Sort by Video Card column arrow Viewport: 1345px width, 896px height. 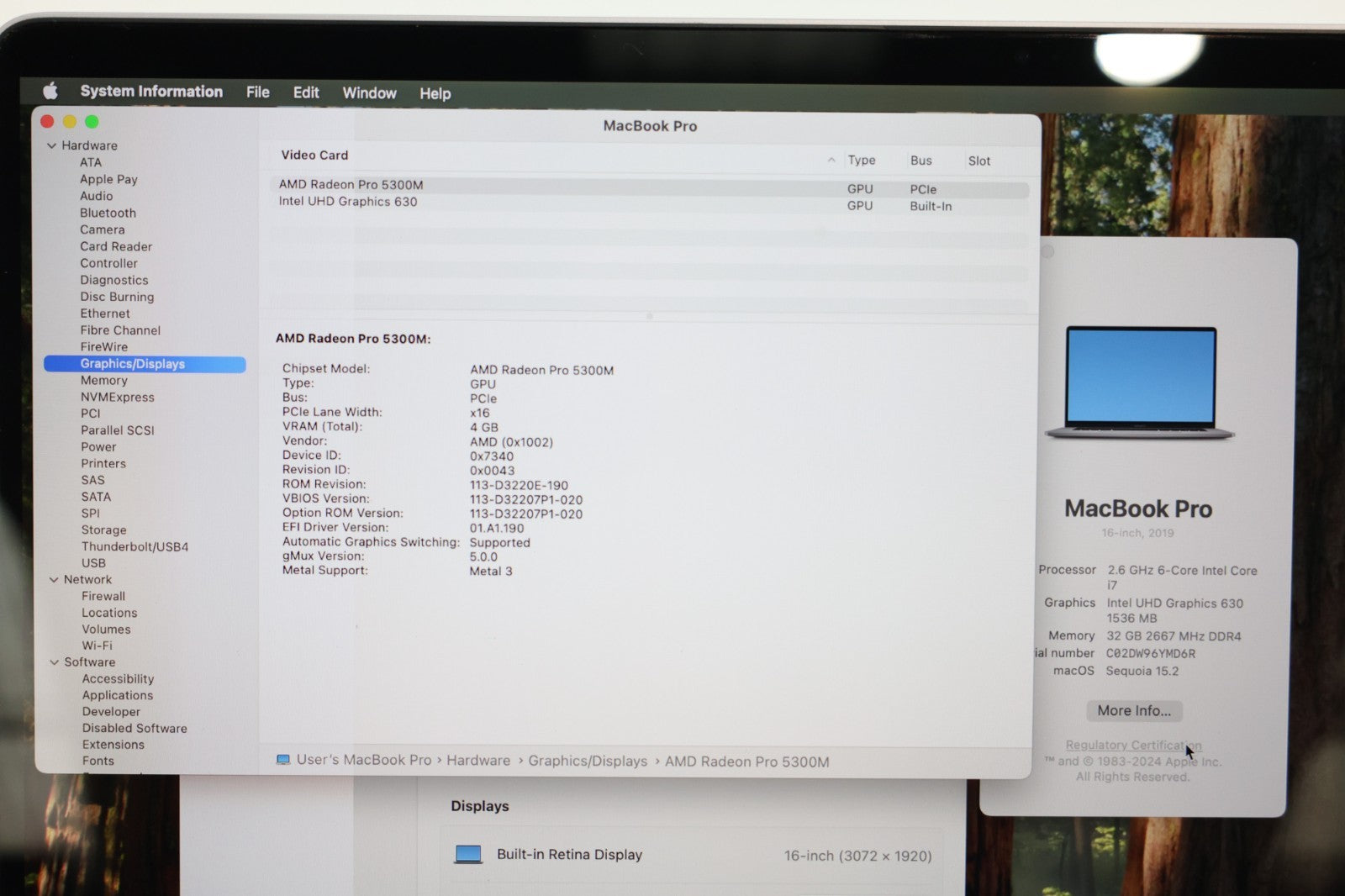point(831,160)
